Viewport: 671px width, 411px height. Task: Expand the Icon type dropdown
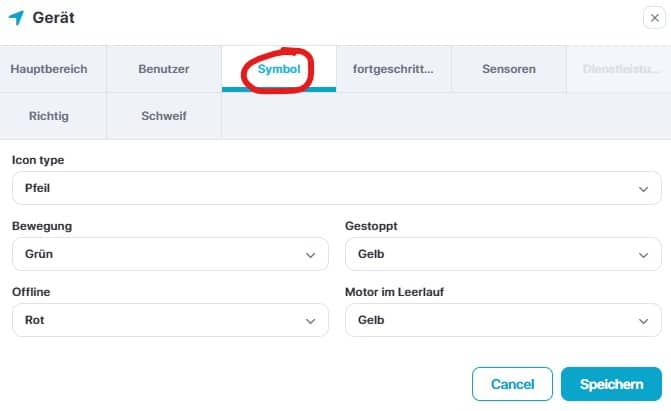(336, 188)
